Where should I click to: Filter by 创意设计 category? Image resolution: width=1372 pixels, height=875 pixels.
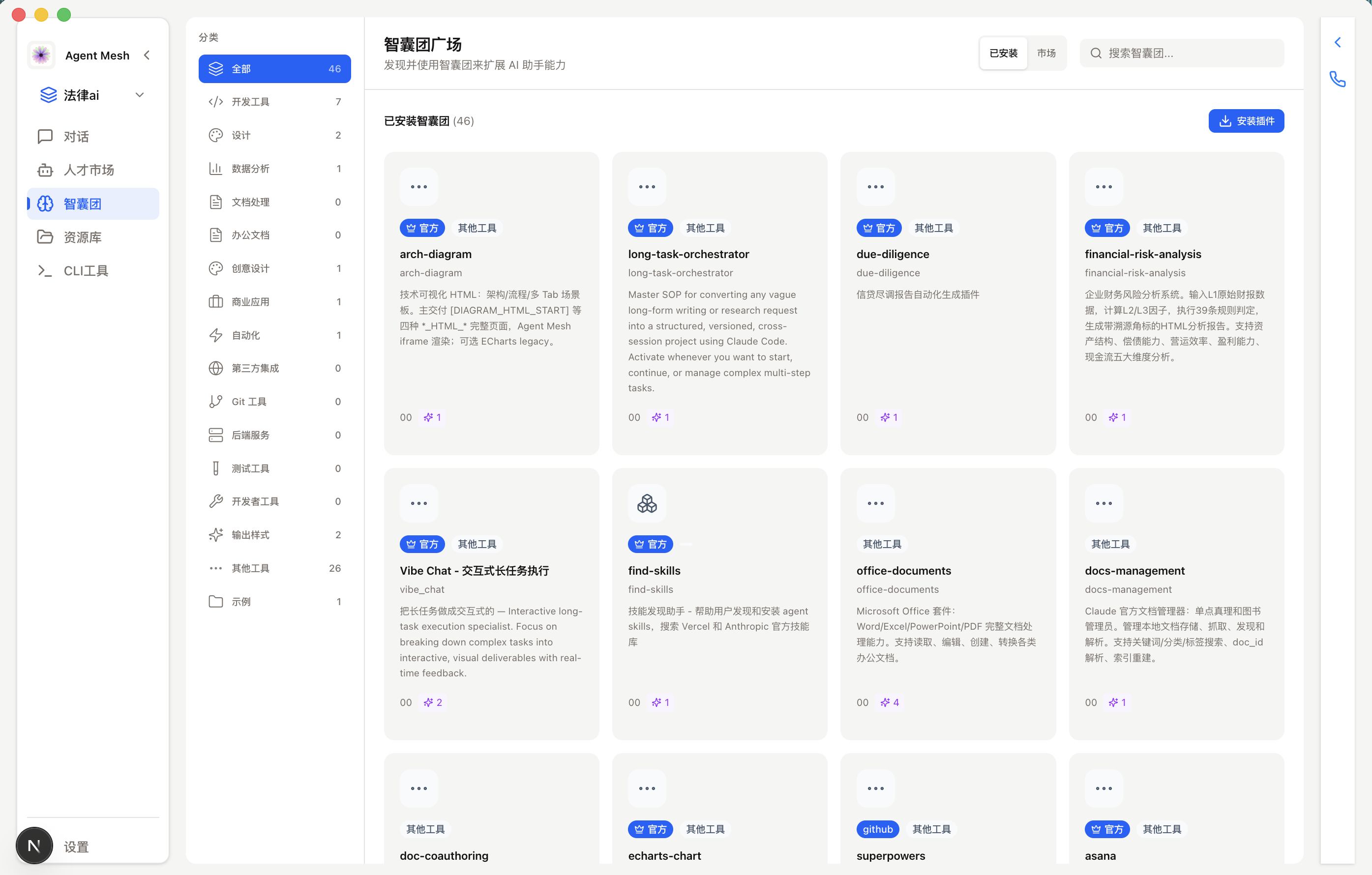pyautogui.click(x=274, y=268)
